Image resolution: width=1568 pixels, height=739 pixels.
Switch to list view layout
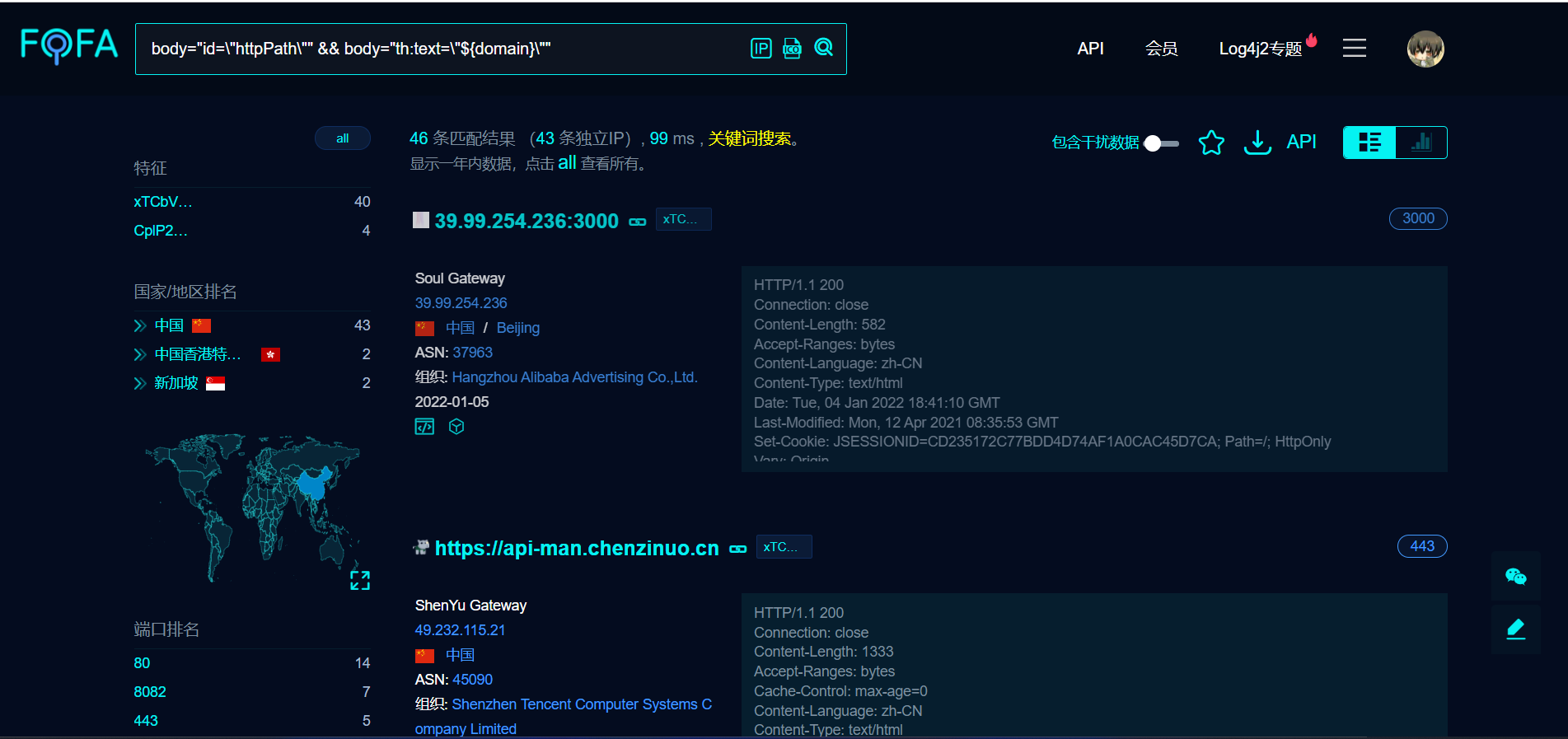[x=1369, y=143]
